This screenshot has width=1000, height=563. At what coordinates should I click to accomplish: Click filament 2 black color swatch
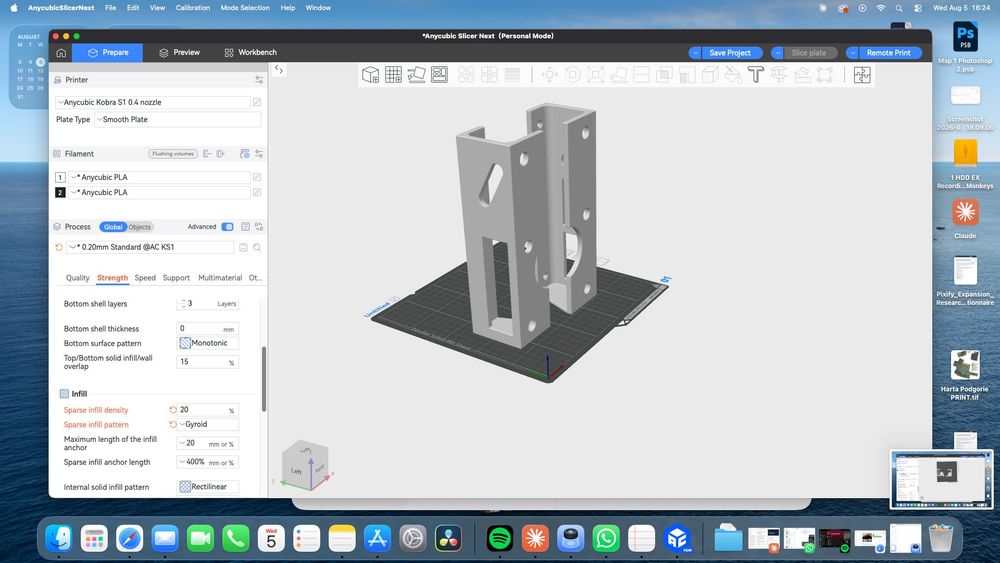click(61, 193)
